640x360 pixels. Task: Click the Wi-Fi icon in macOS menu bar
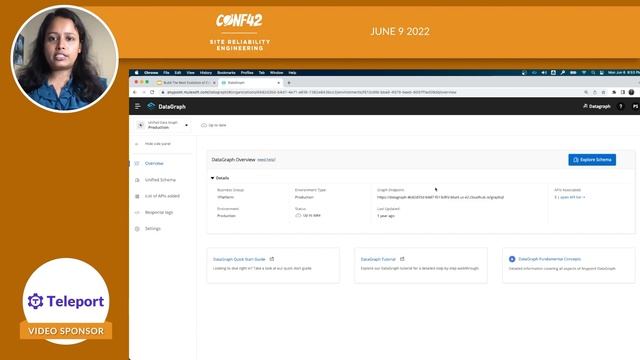(584, 73)
